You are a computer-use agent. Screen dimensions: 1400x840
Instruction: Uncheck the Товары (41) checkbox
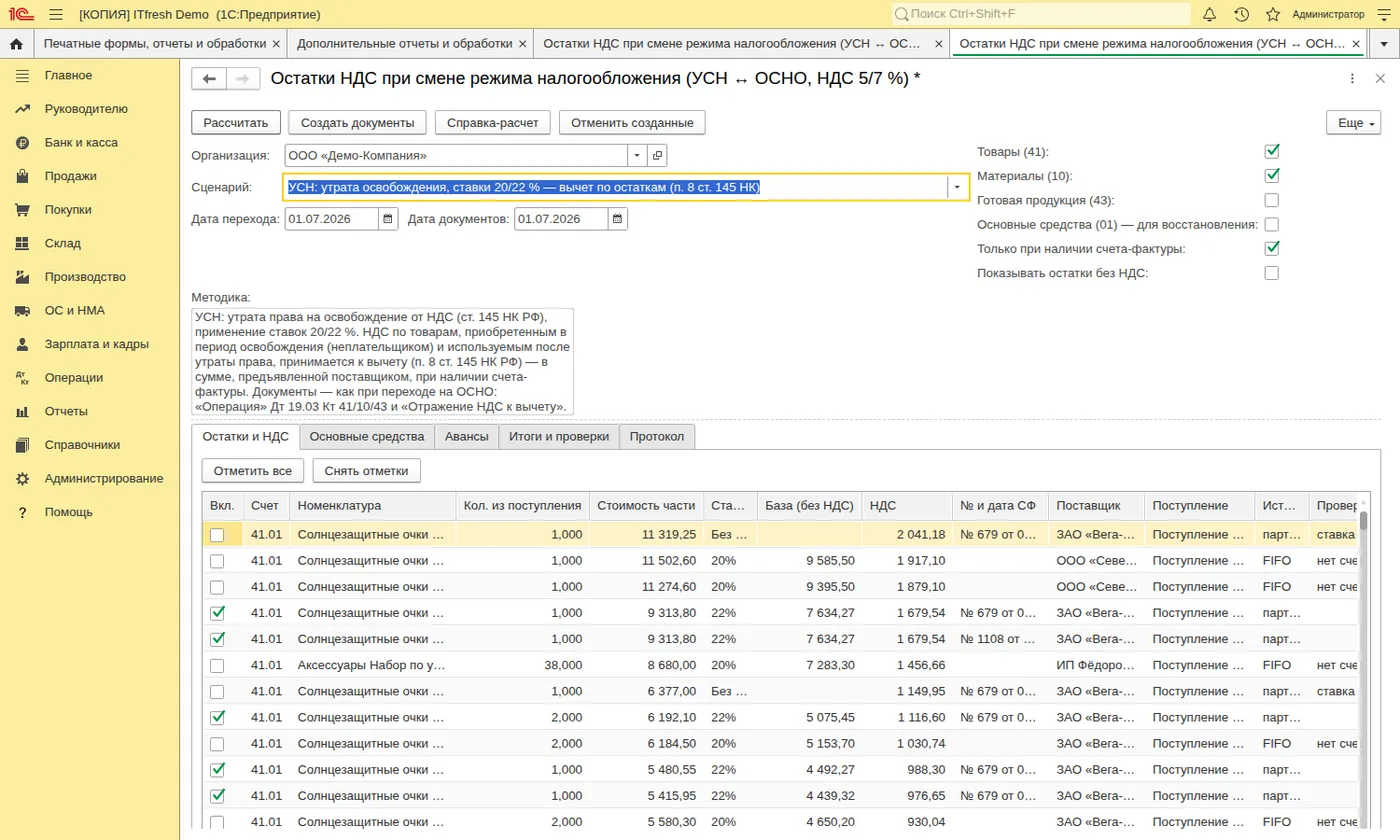tap(1272, 152)
